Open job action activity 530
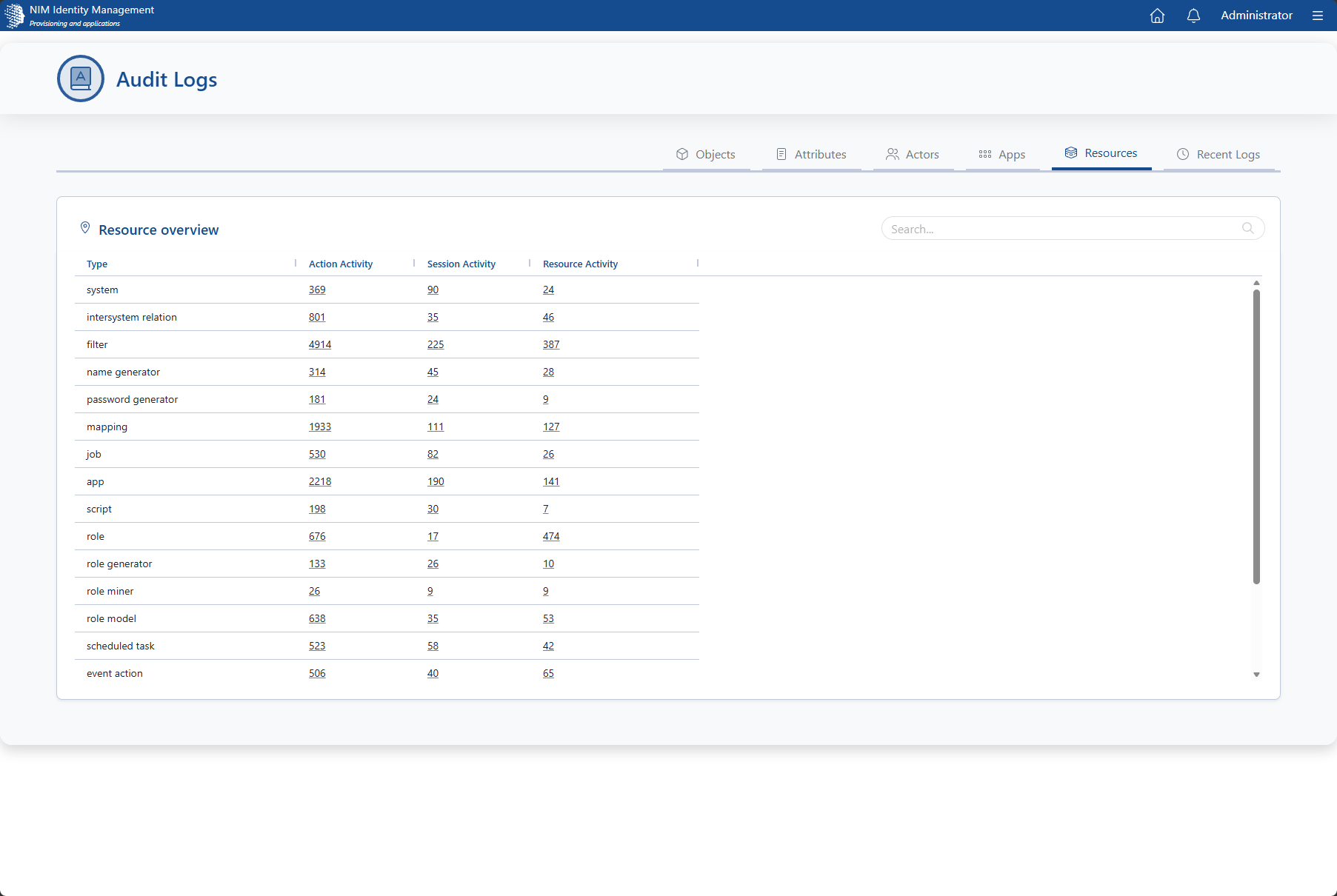 (x=317, y=454)
